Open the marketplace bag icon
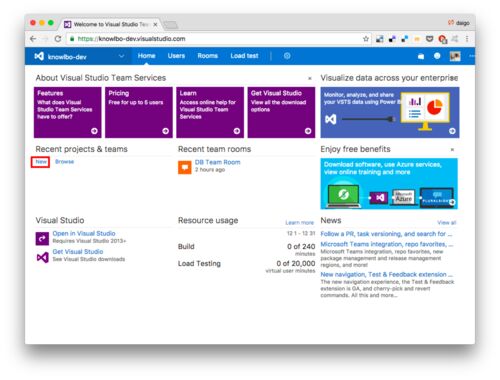Viewport: 500px width, 380px height. click(x=421, y=56)
